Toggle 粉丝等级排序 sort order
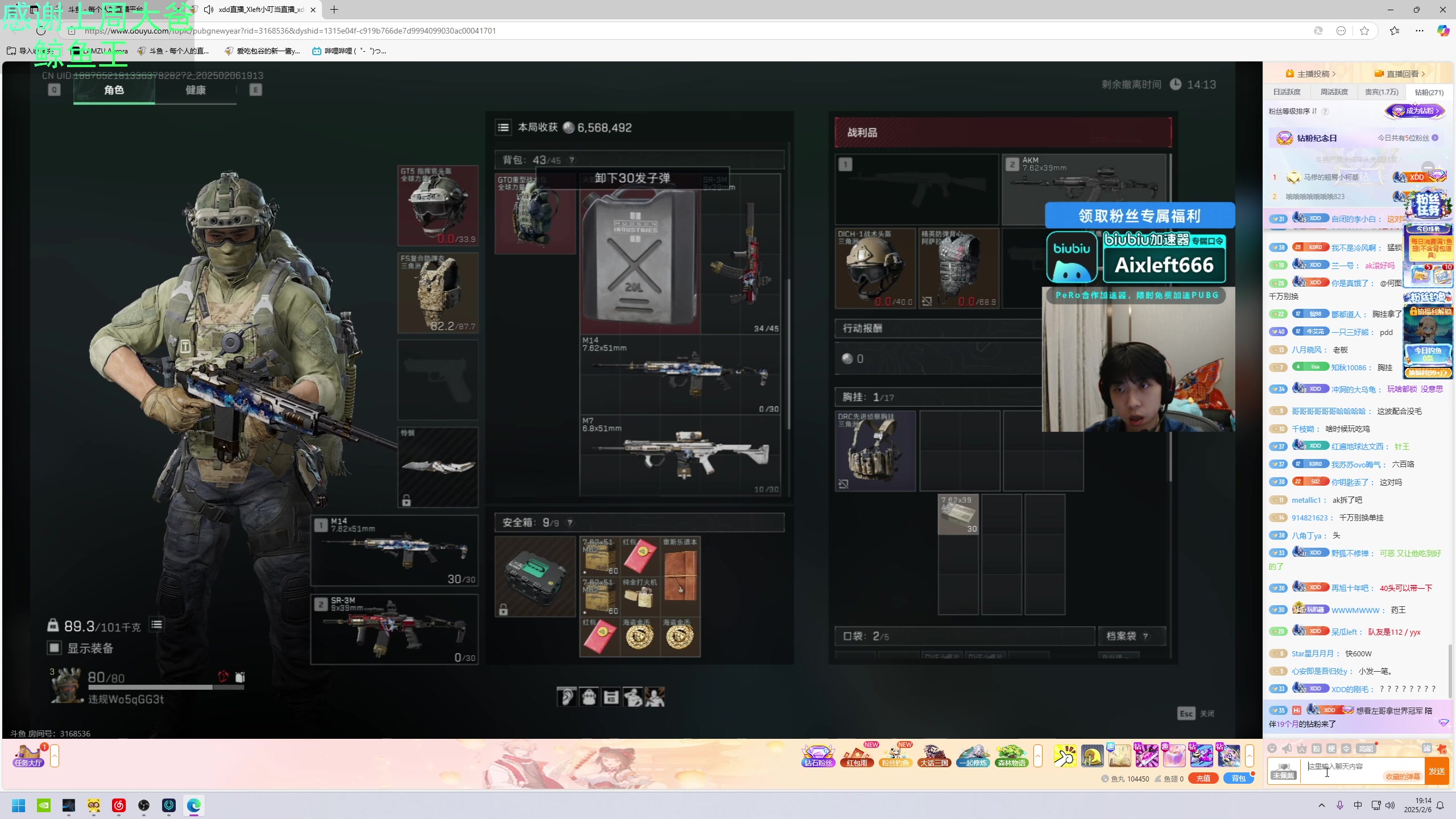Viewport: 1456px width, 819px height. (x=1293, y=111)
